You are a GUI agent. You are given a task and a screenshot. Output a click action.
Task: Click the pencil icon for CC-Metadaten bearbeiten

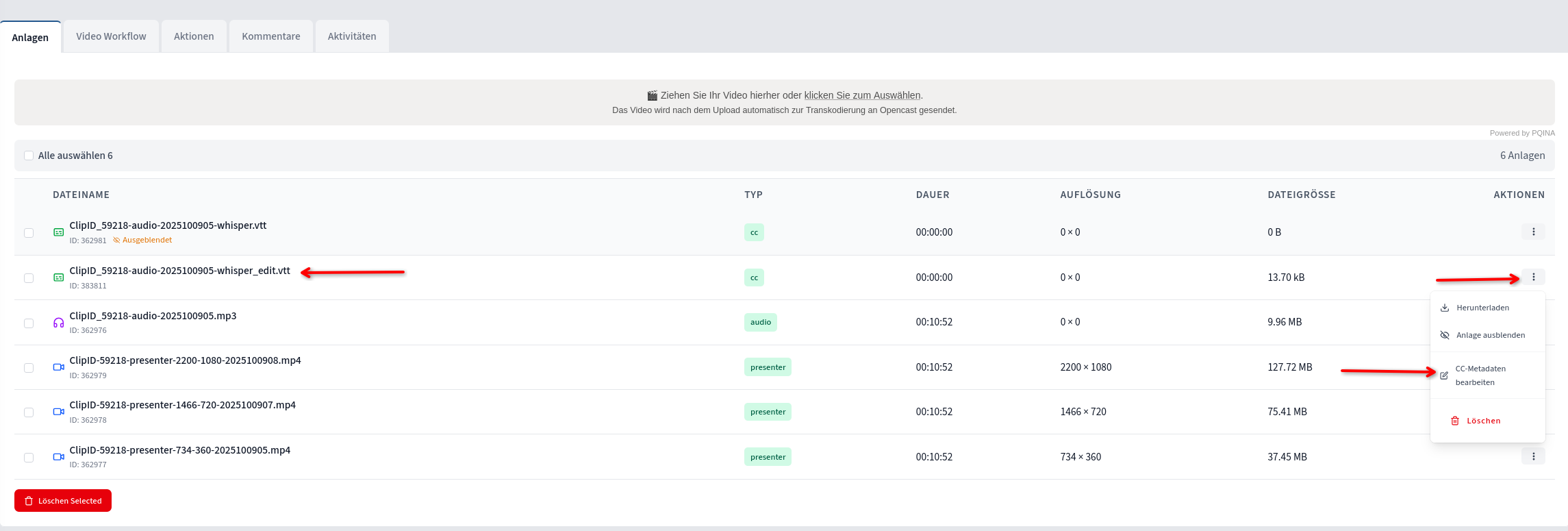pyautogui.click(x=1444, y=375)
